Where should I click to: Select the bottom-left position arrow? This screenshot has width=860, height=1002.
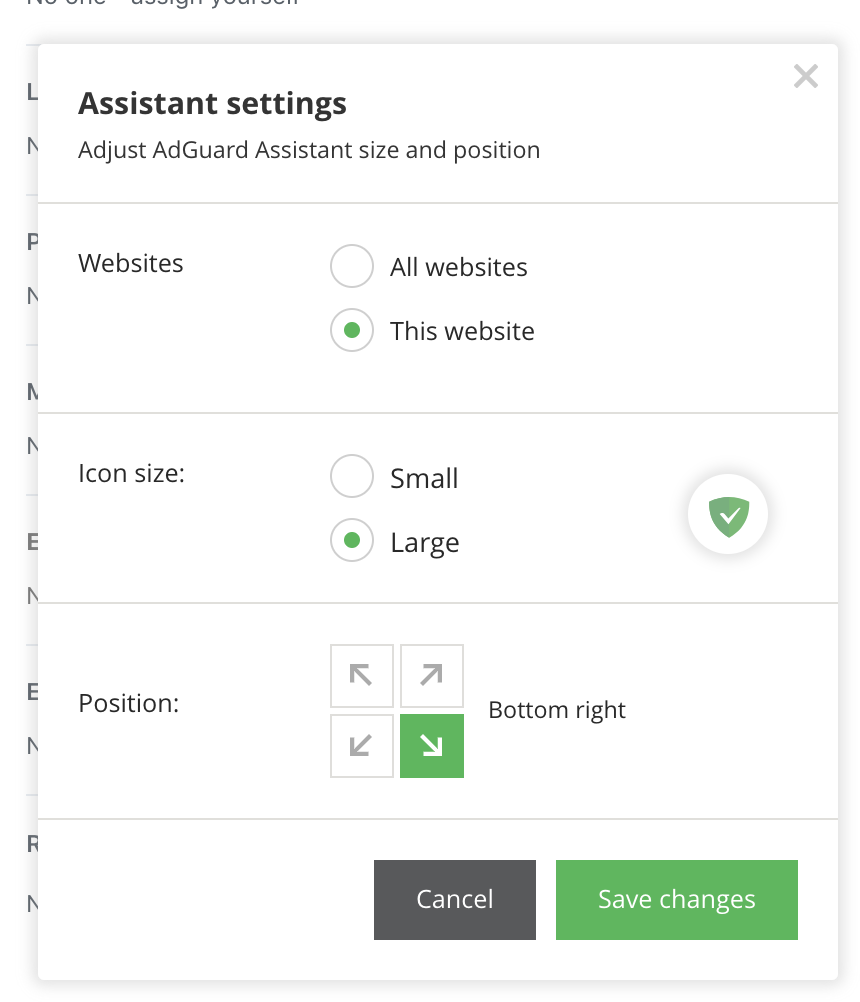click(361, 745)
